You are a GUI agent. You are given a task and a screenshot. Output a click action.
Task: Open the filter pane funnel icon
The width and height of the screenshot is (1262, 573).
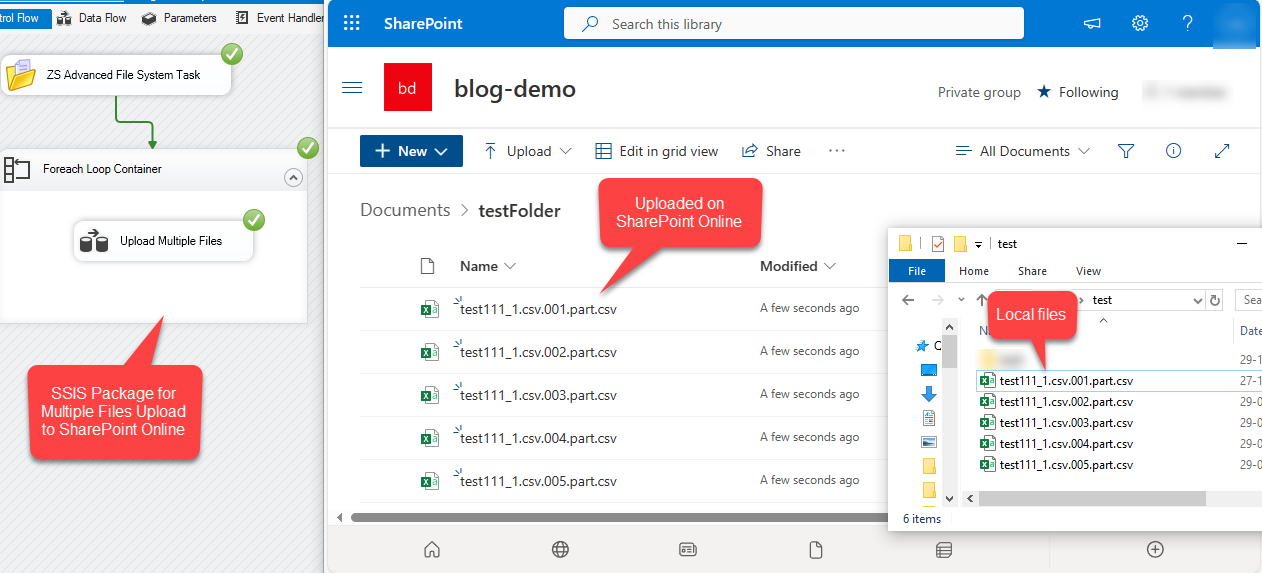[1126, 151]
